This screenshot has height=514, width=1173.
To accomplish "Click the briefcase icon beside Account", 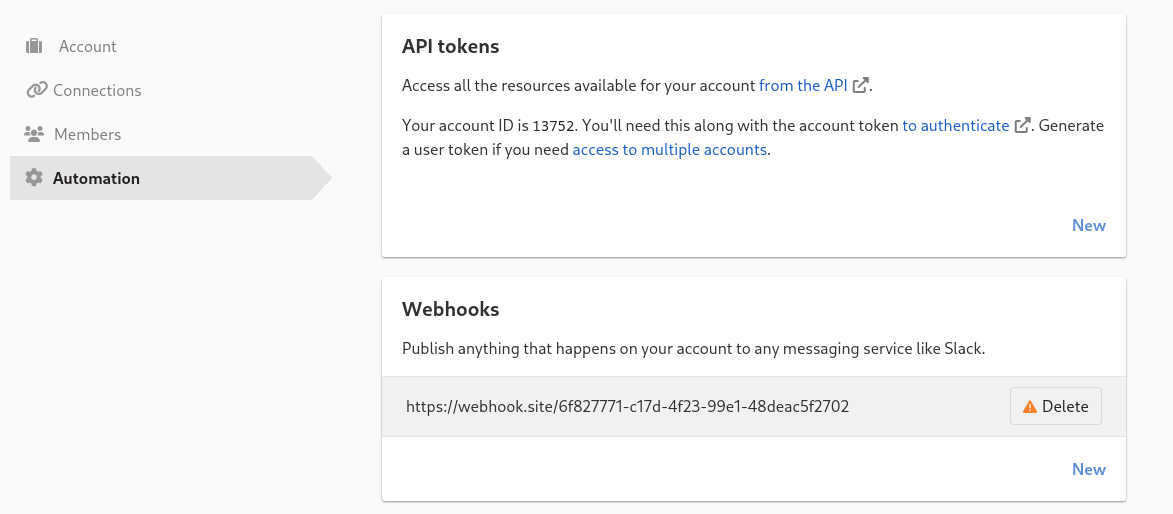I will point(35,46).
